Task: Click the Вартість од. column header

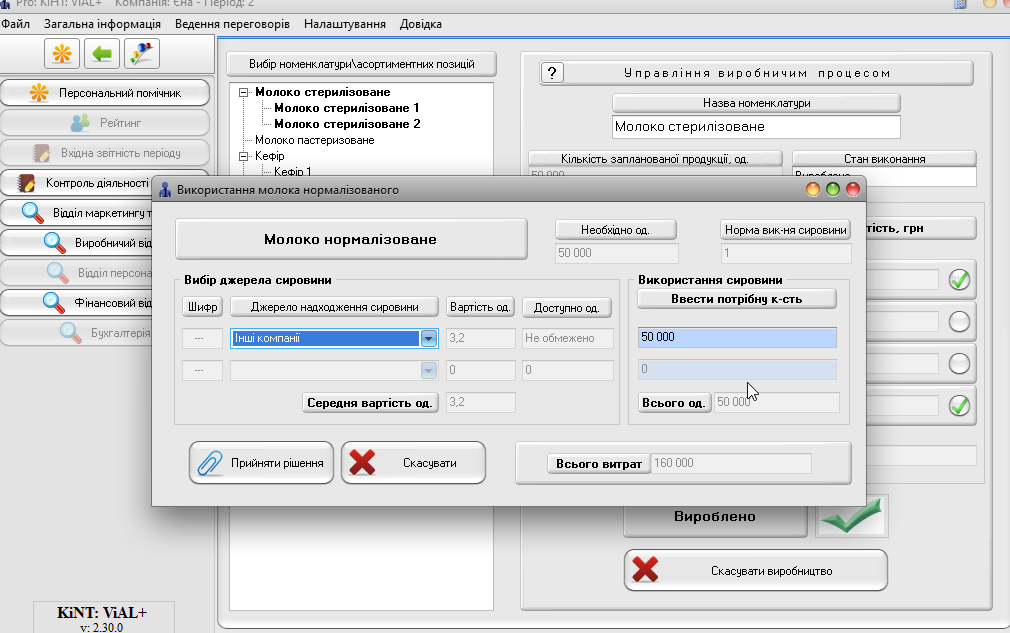Action: tap(480, 307)
